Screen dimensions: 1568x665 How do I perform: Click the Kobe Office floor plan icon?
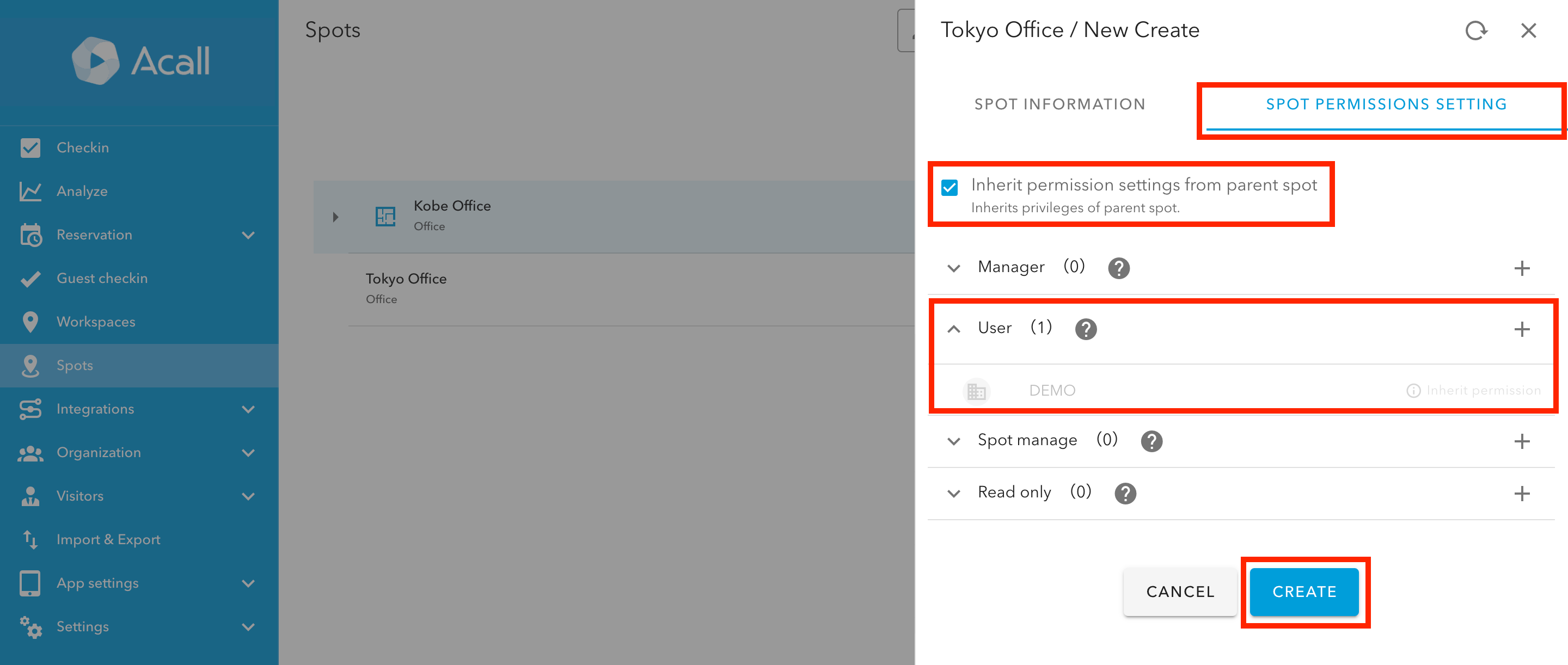coord(385,216)
